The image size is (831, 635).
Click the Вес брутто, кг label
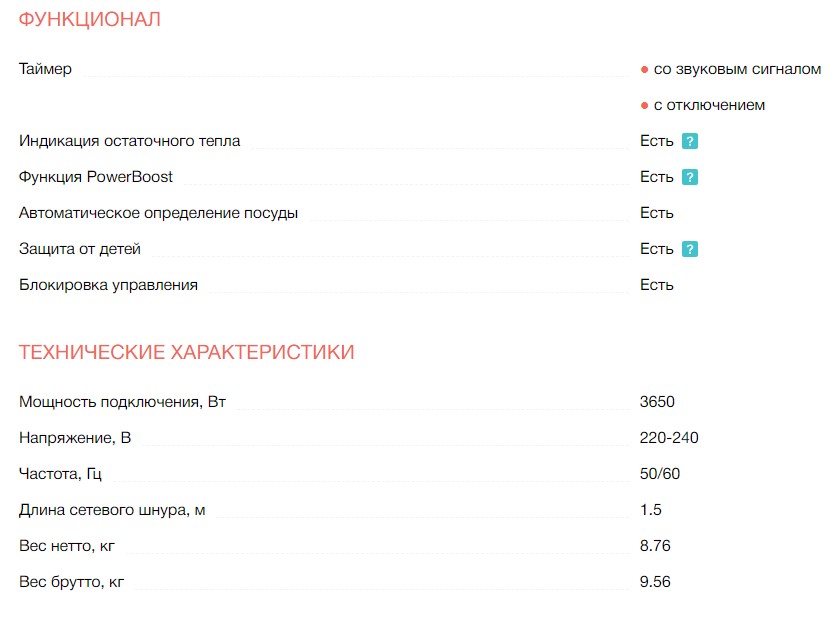tap(72, 582)
